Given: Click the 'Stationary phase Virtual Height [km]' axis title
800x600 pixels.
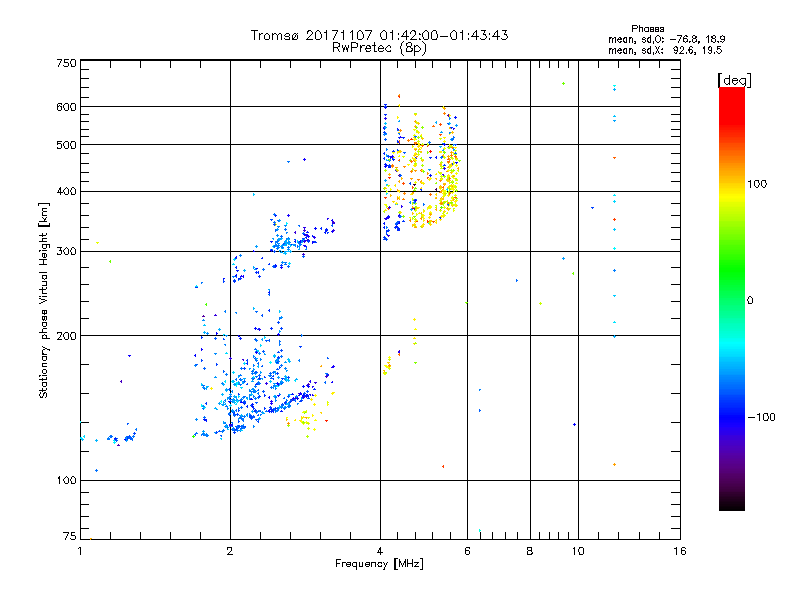Looking at the screenshot, I should [44, 301].
